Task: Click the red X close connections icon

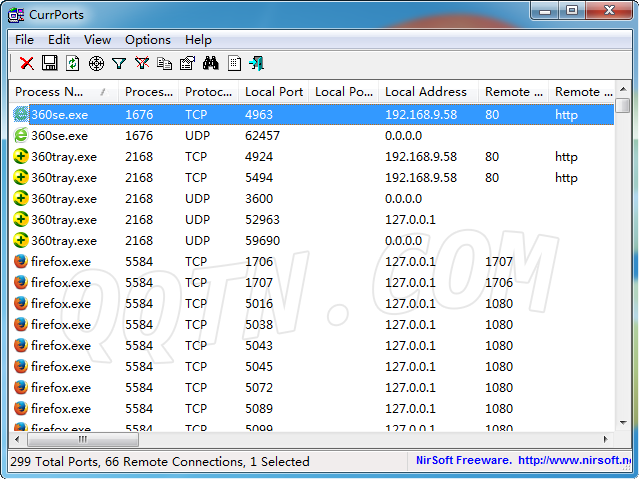Action: (x=27, y=64)
